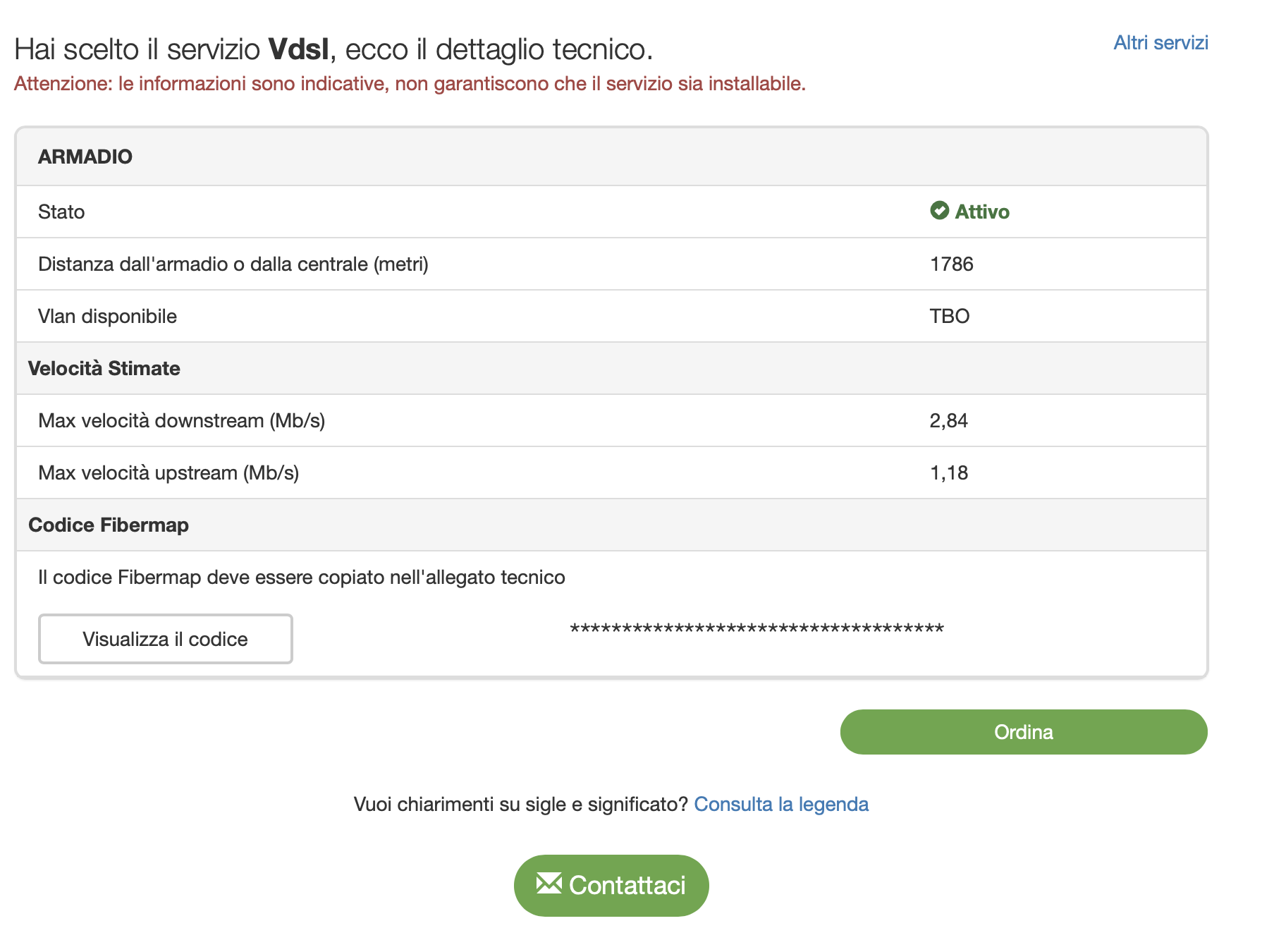Click the Contattaci button label
Image resolution: width=1262 pixels, height=952 pixels.
[627, 886]
